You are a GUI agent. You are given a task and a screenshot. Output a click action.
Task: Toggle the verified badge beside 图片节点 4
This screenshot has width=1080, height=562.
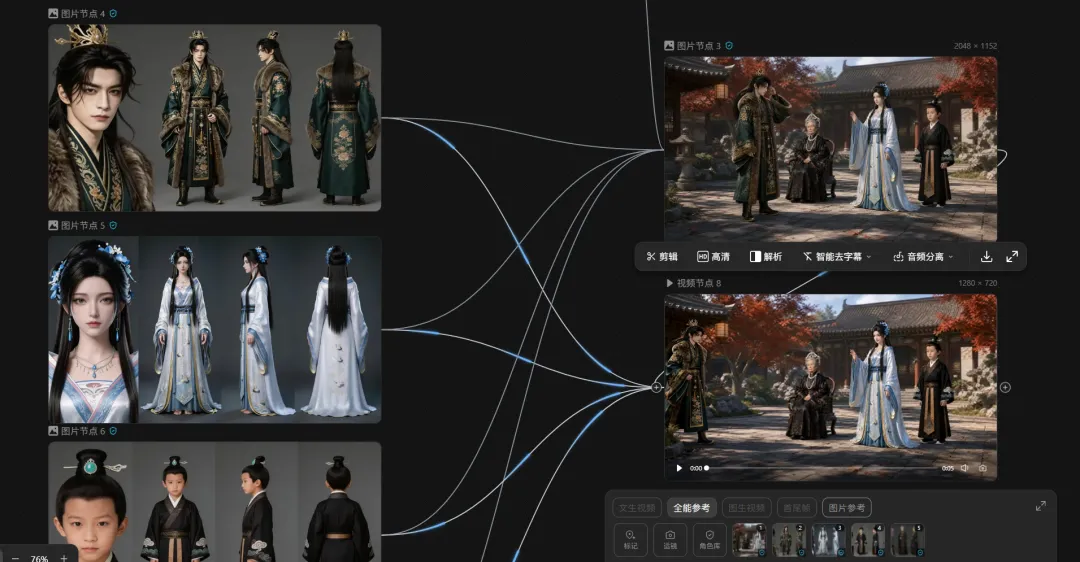tap(114, 13)
